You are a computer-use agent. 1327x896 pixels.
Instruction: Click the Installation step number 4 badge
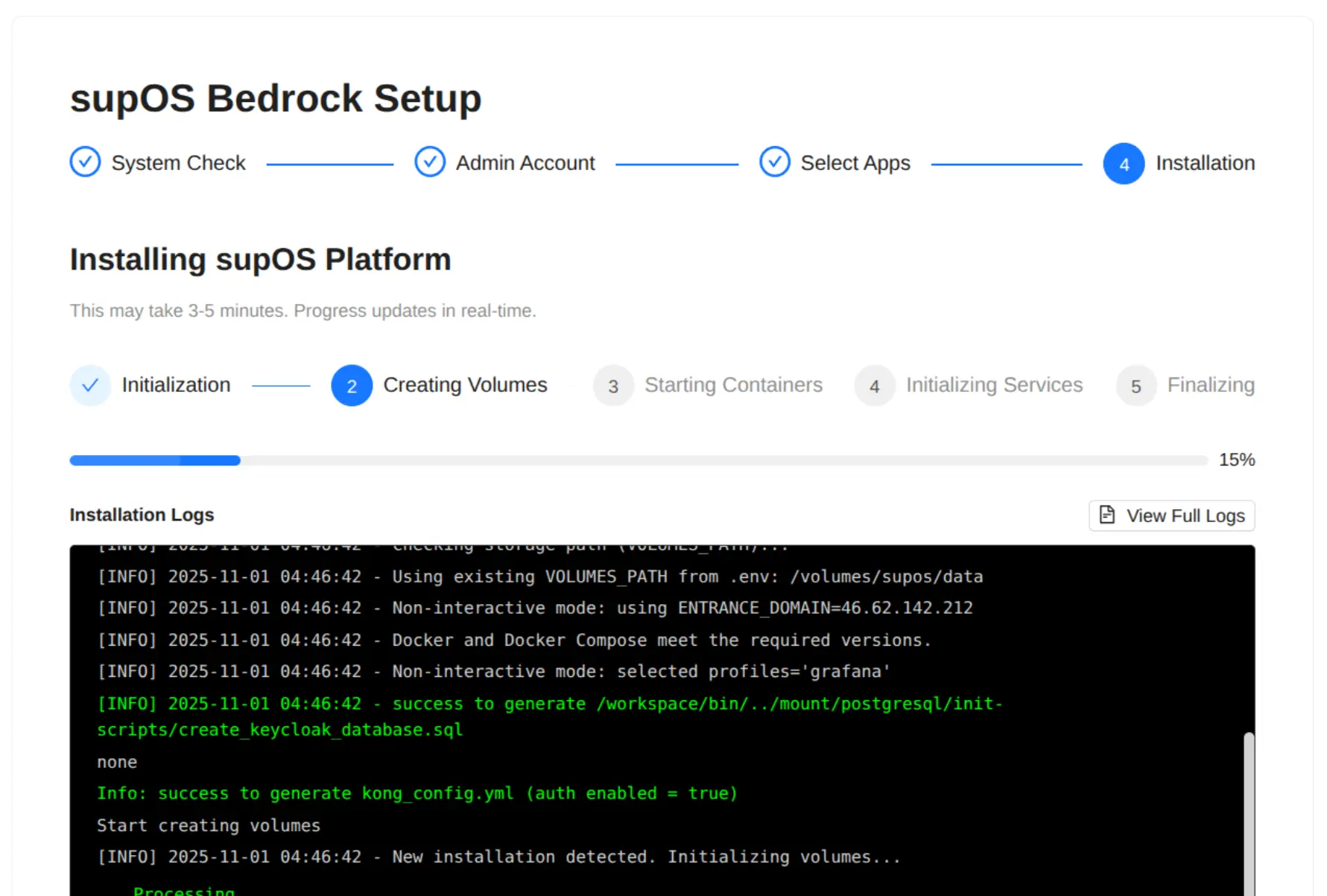tap(1123, 164)
